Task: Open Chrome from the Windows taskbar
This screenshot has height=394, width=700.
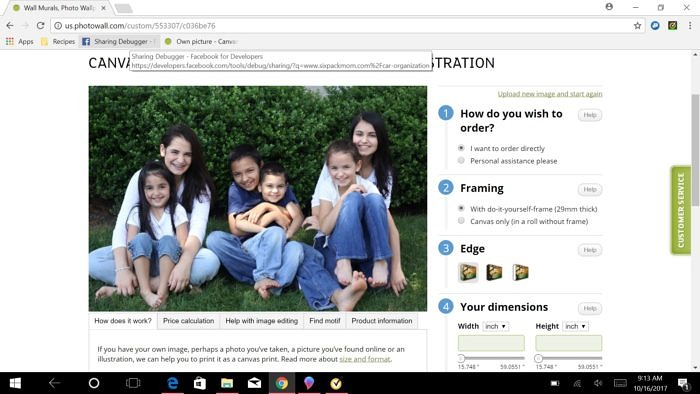Action: tap(281, 383)
